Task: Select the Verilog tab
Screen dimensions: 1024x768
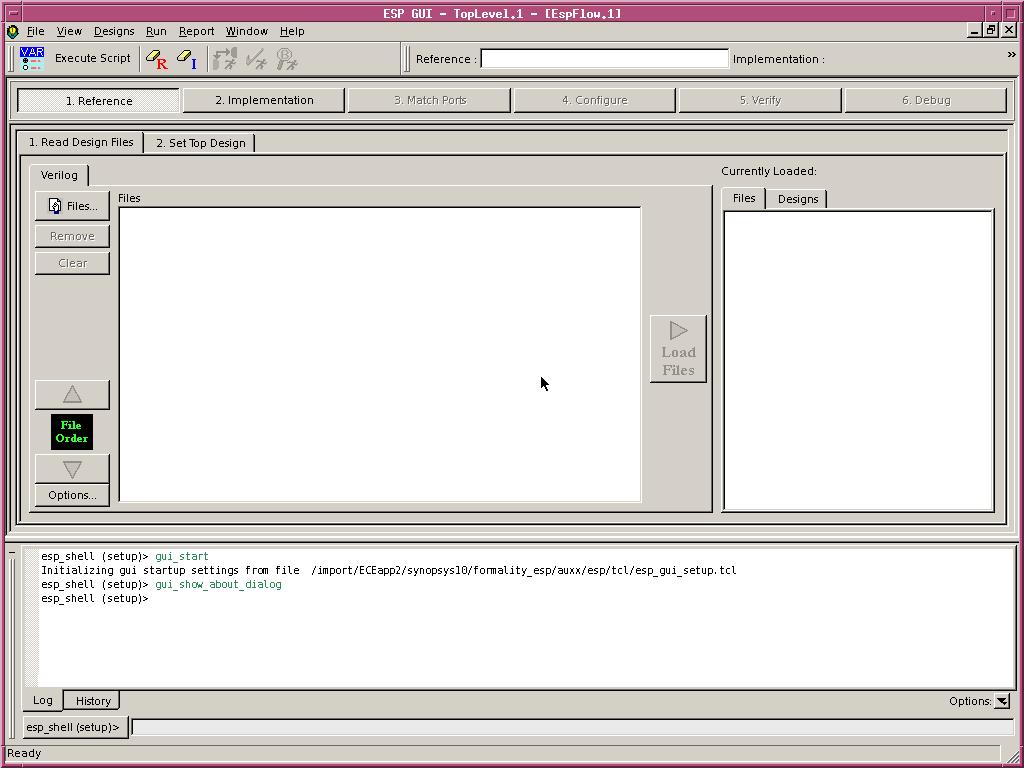Action: (59, 175)
